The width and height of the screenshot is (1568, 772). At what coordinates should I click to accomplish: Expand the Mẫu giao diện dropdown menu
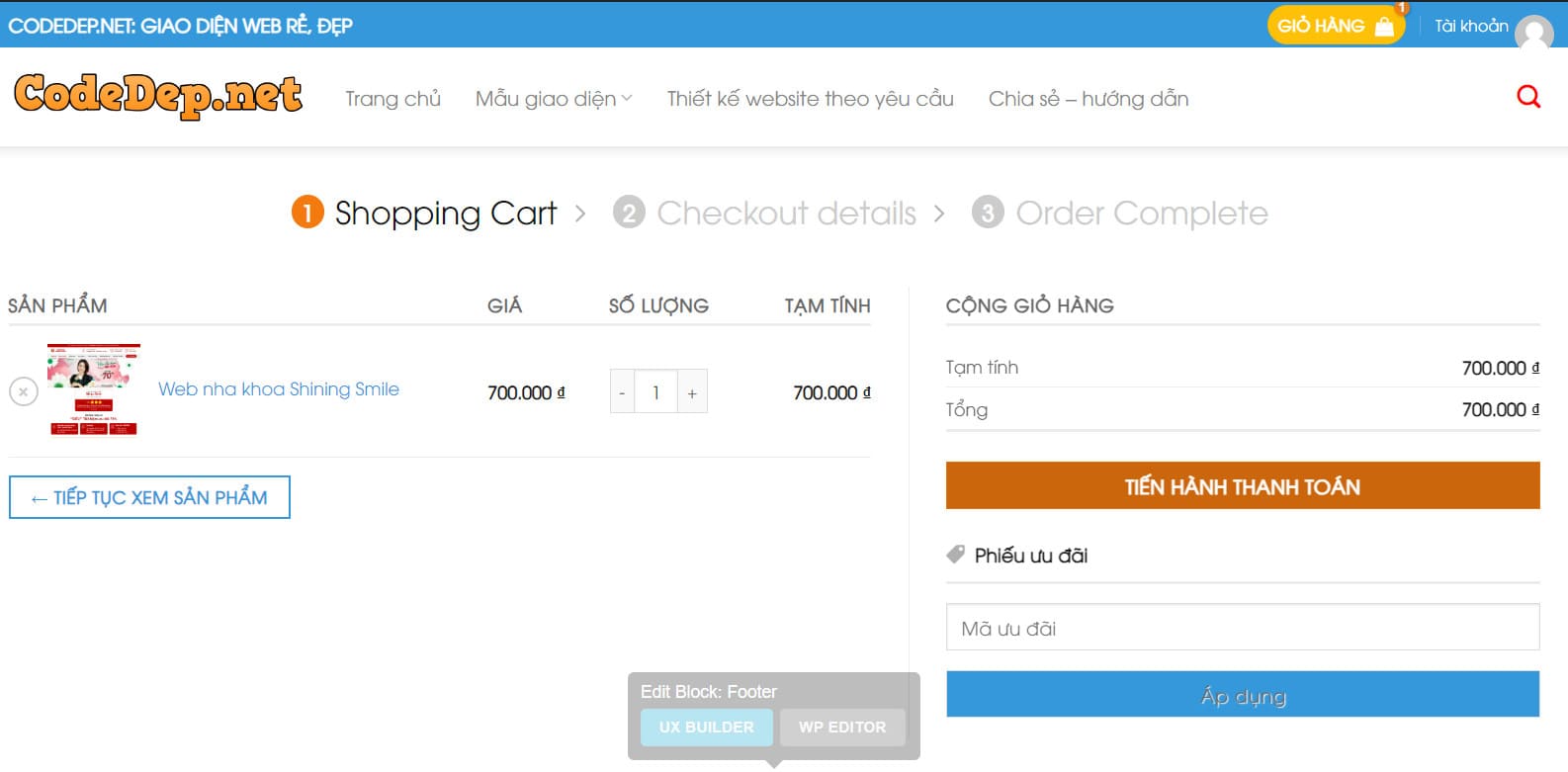click(553, 99)
